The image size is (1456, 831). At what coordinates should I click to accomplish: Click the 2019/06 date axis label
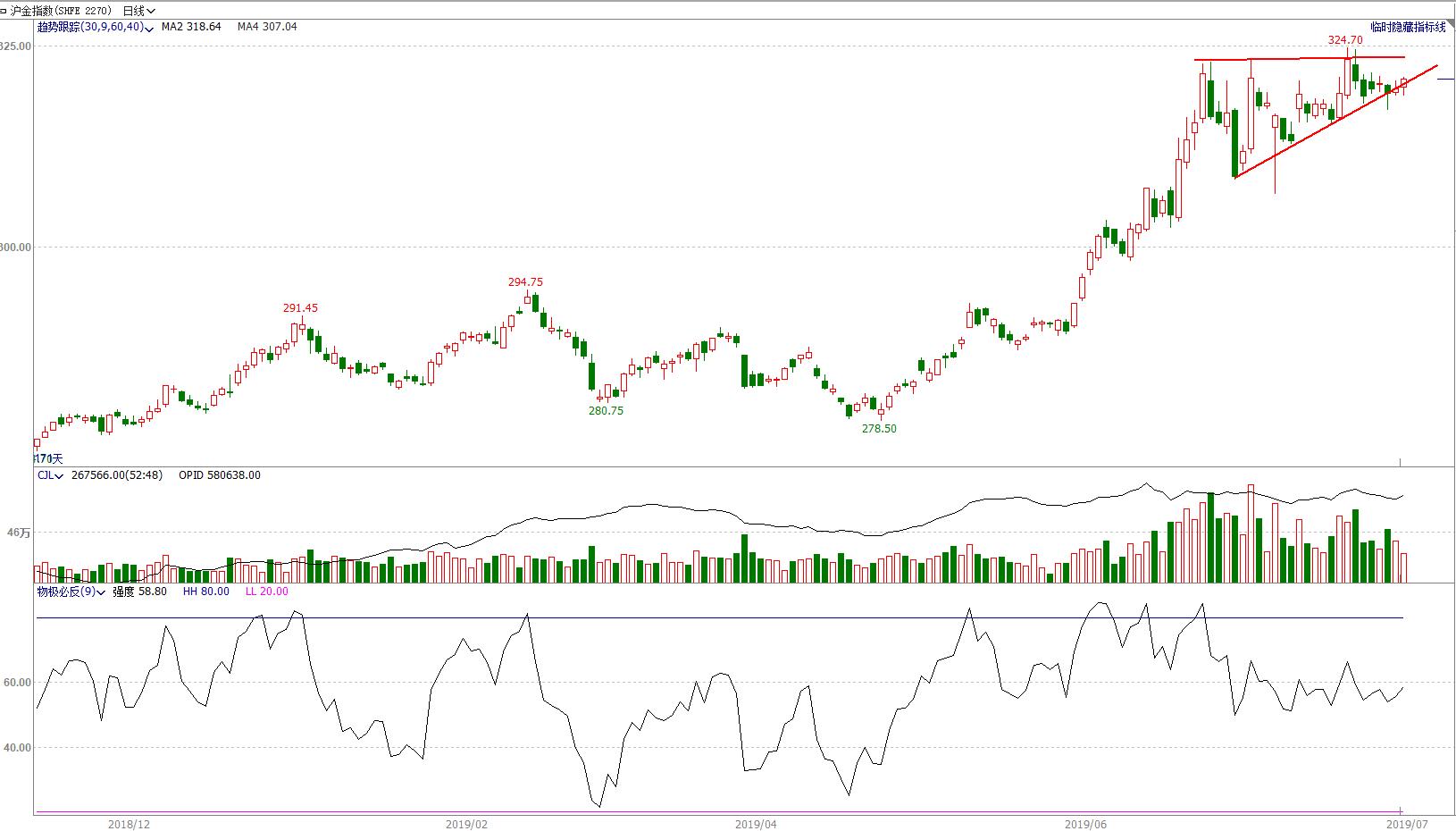[1086, 824]
